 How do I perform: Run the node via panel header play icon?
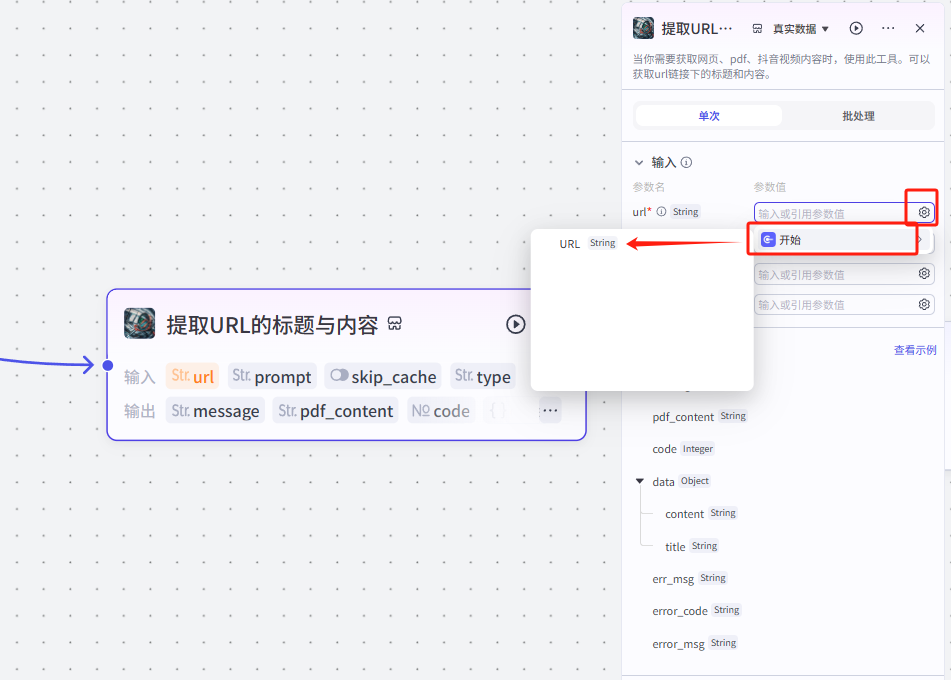pos(856,28)
